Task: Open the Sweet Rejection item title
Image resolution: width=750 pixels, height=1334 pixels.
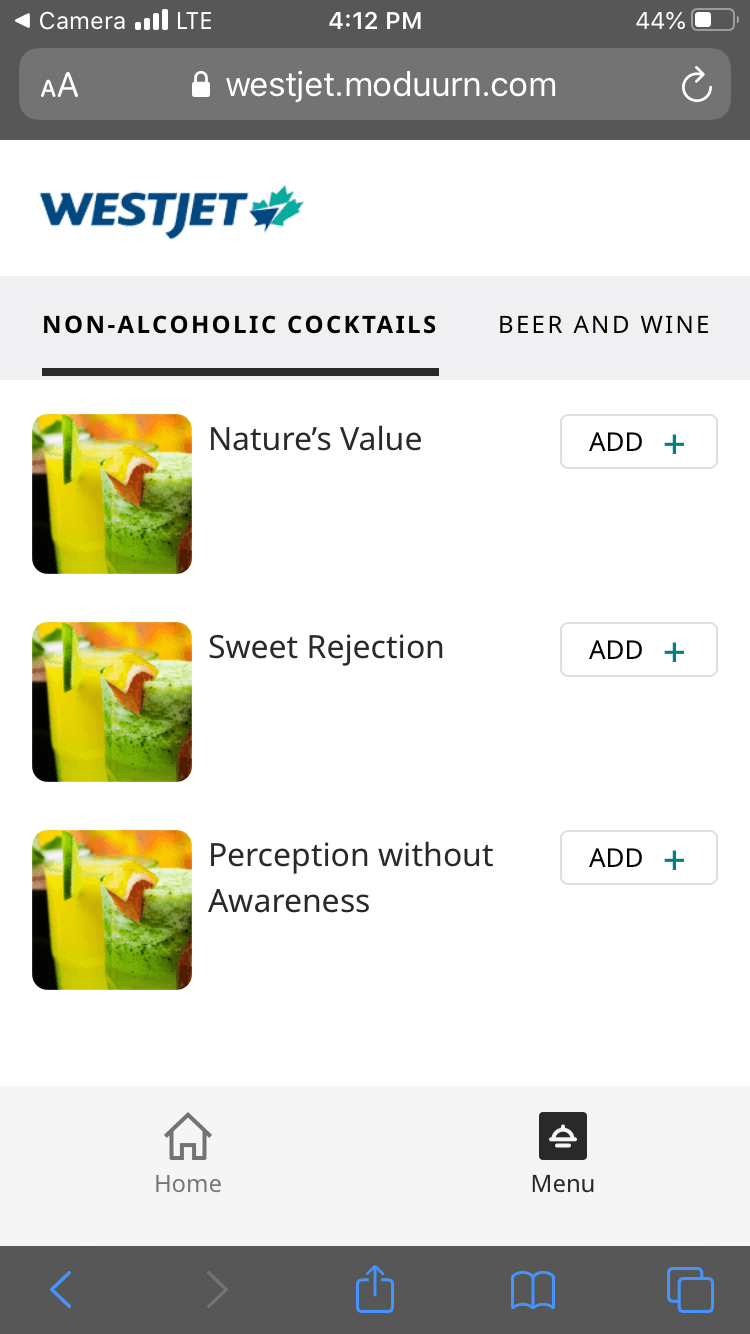Action: (x=326, y=648)
